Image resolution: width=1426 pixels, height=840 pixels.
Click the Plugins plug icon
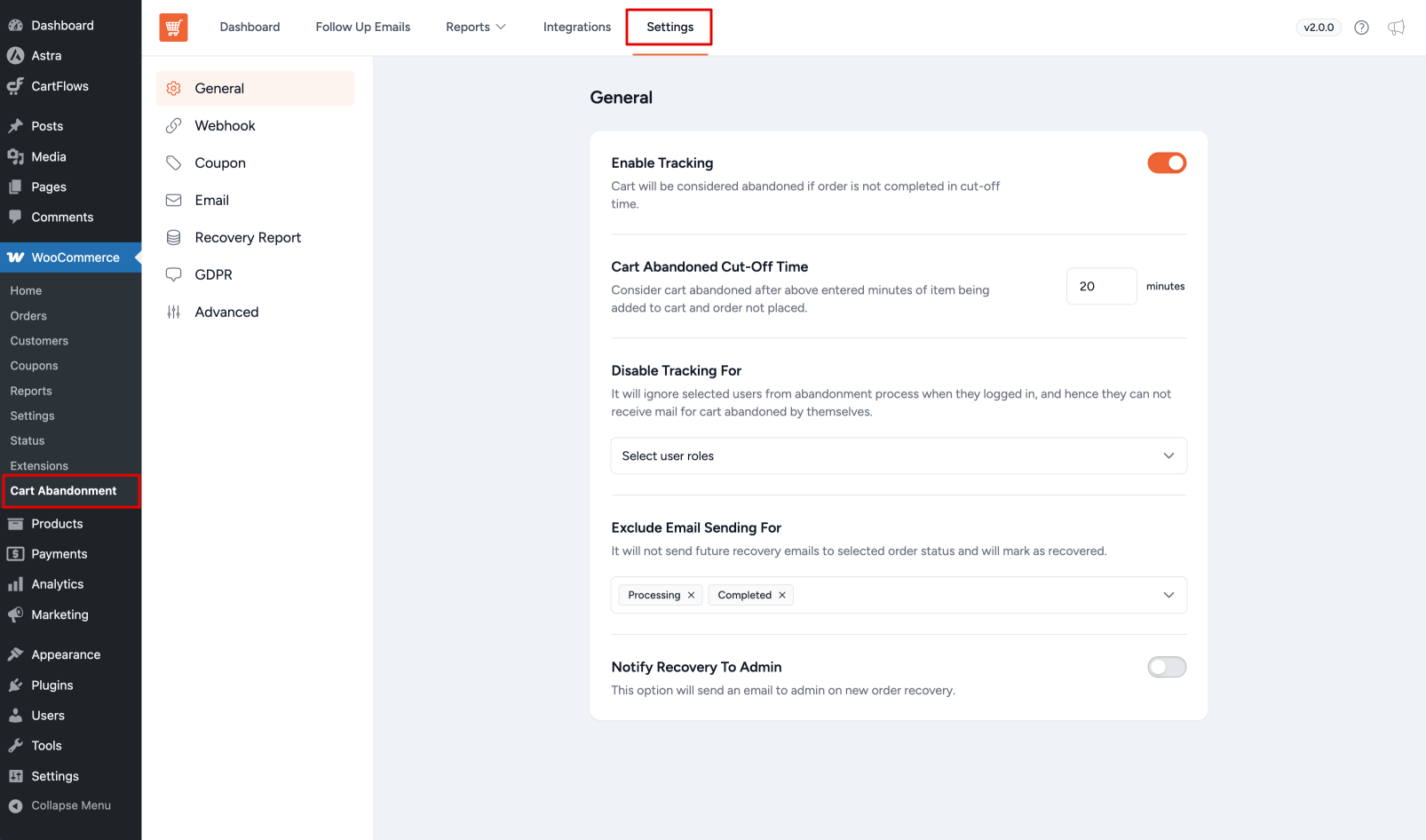pos(15,685)
